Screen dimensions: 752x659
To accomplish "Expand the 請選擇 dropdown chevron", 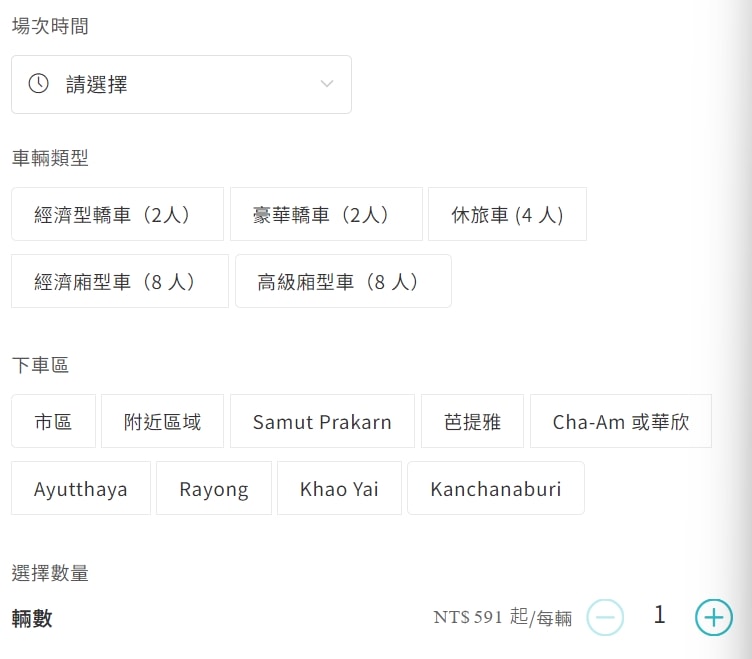I will (327, 83).
